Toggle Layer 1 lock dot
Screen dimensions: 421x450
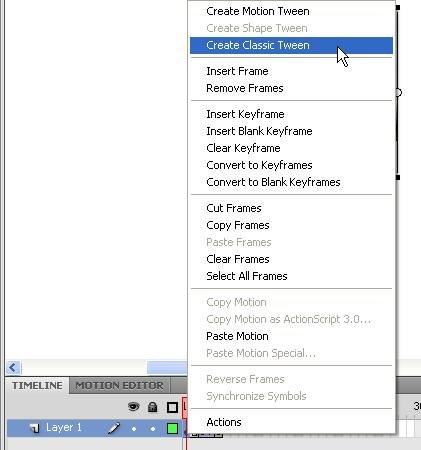153,429
